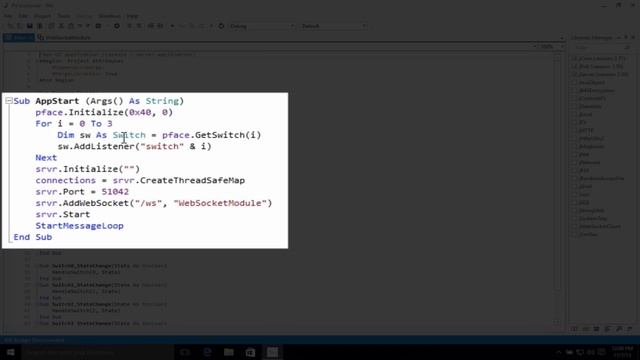640x360 pixels.
Task: Enable the jSystemTray library checkbox
Action: coord(576,218)
